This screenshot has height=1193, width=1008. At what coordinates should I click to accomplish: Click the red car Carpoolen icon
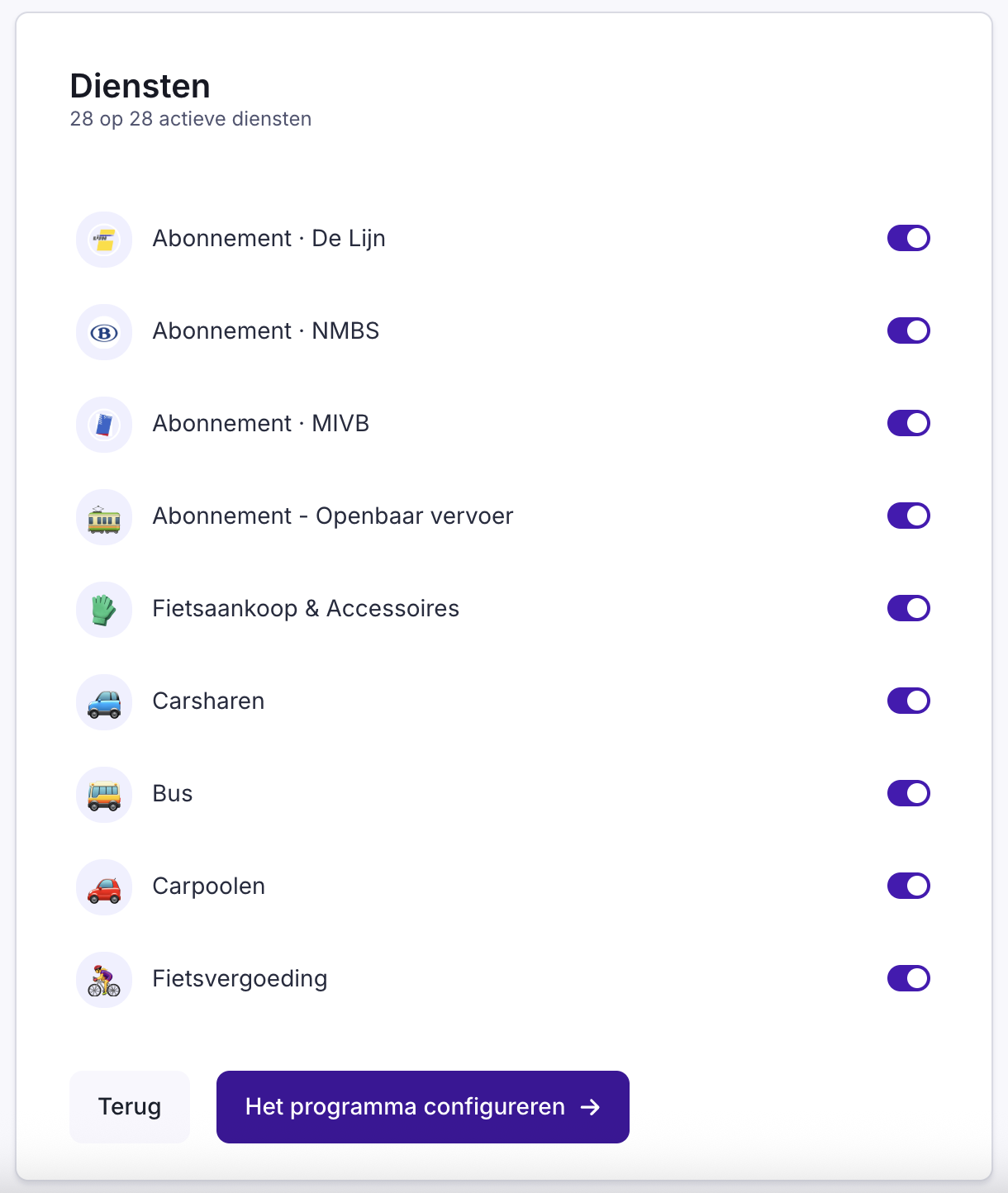click(104, 887)
